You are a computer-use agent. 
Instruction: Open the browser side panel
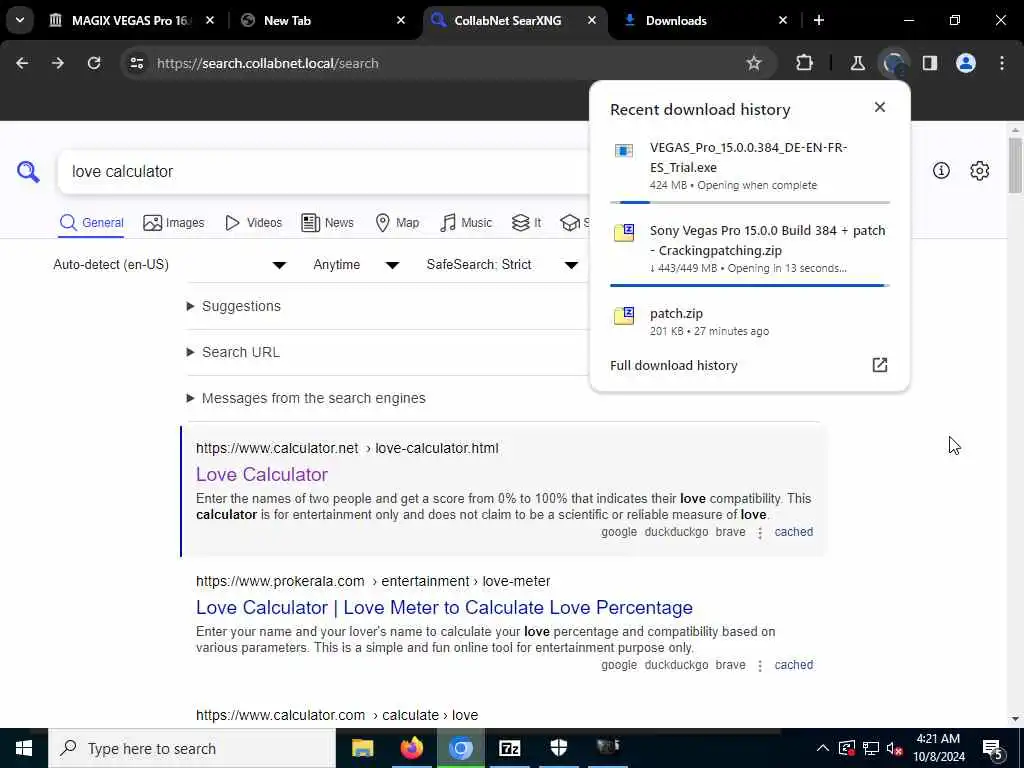click(930, 63)
